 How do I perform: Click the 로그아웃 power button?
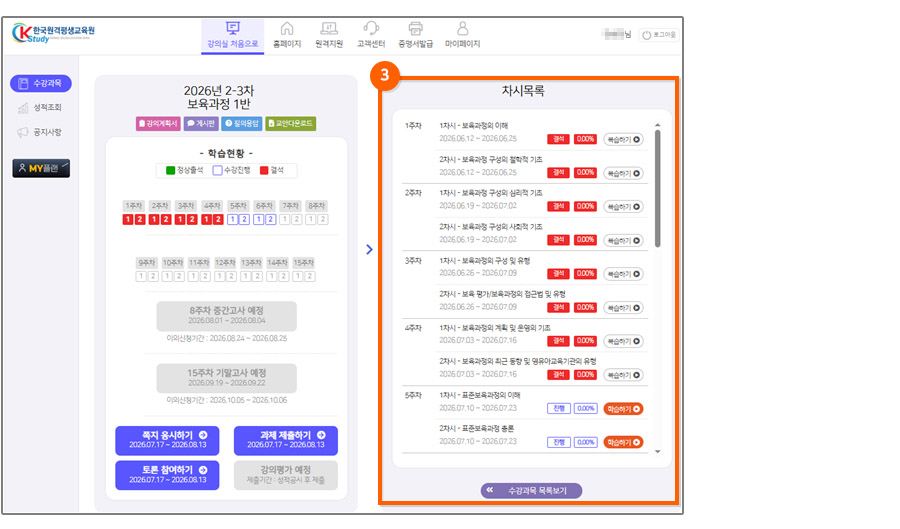(x=659, y=35)
